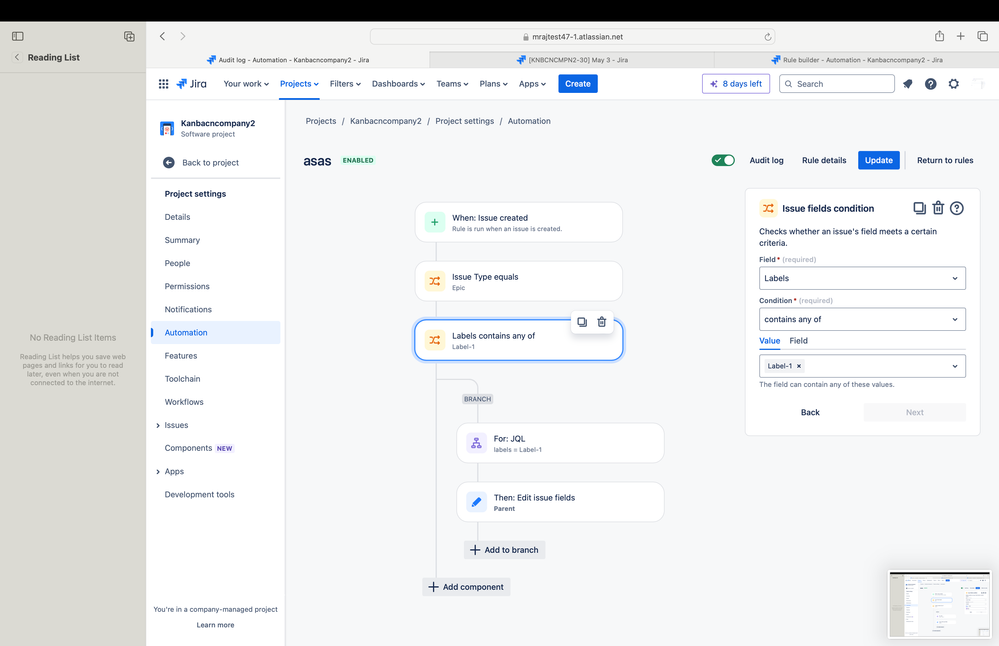The image size is (999, 646).
Task: Open notifications from the top navigation
Action: click(908, 83)
